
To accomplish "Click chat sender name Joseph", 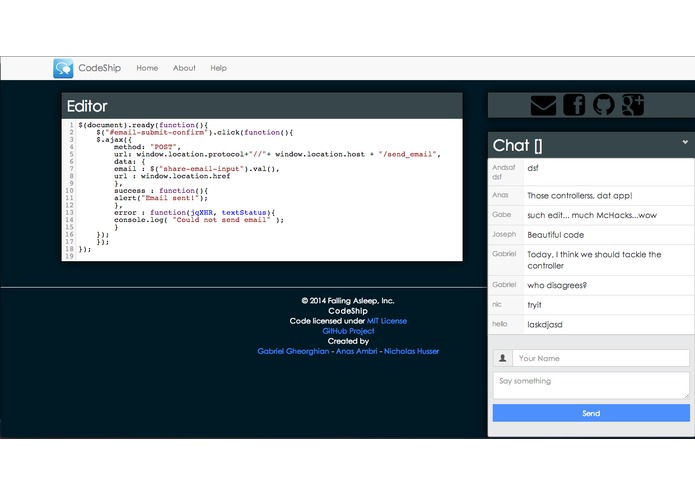I will tap(504, 234).
